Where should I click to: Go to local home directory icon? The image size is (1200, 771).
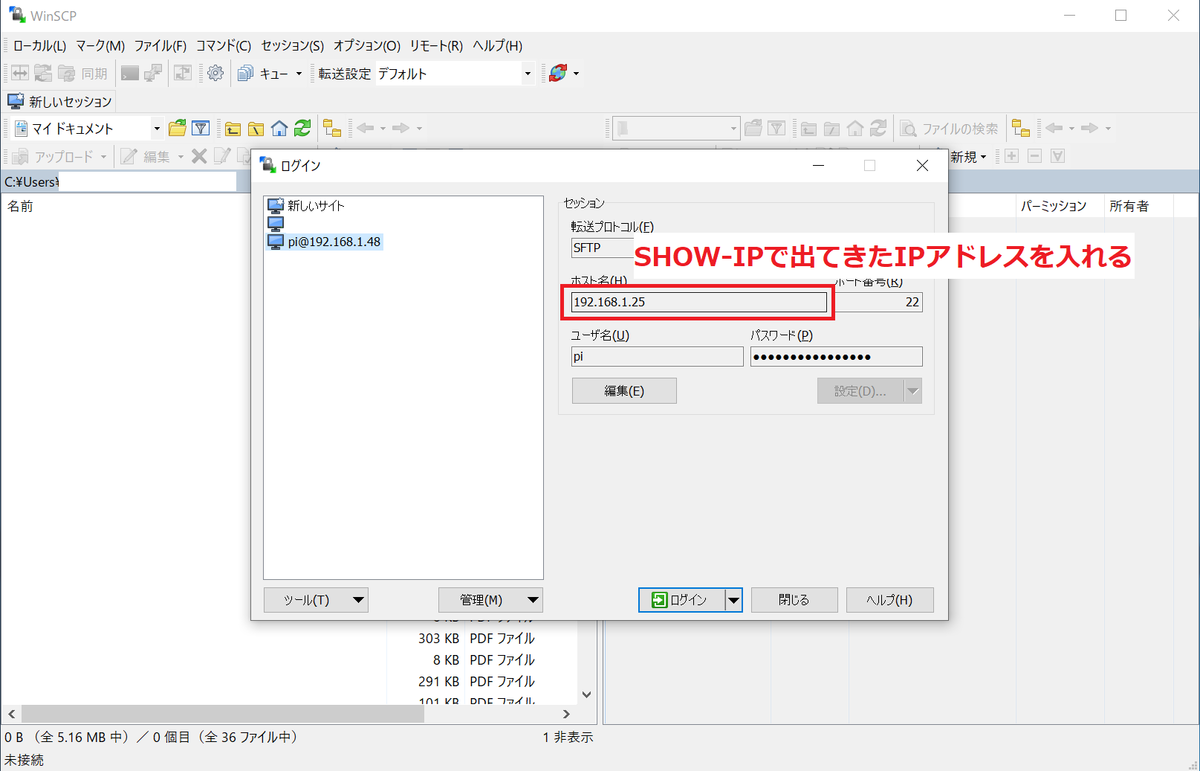(x=279, y=128)
